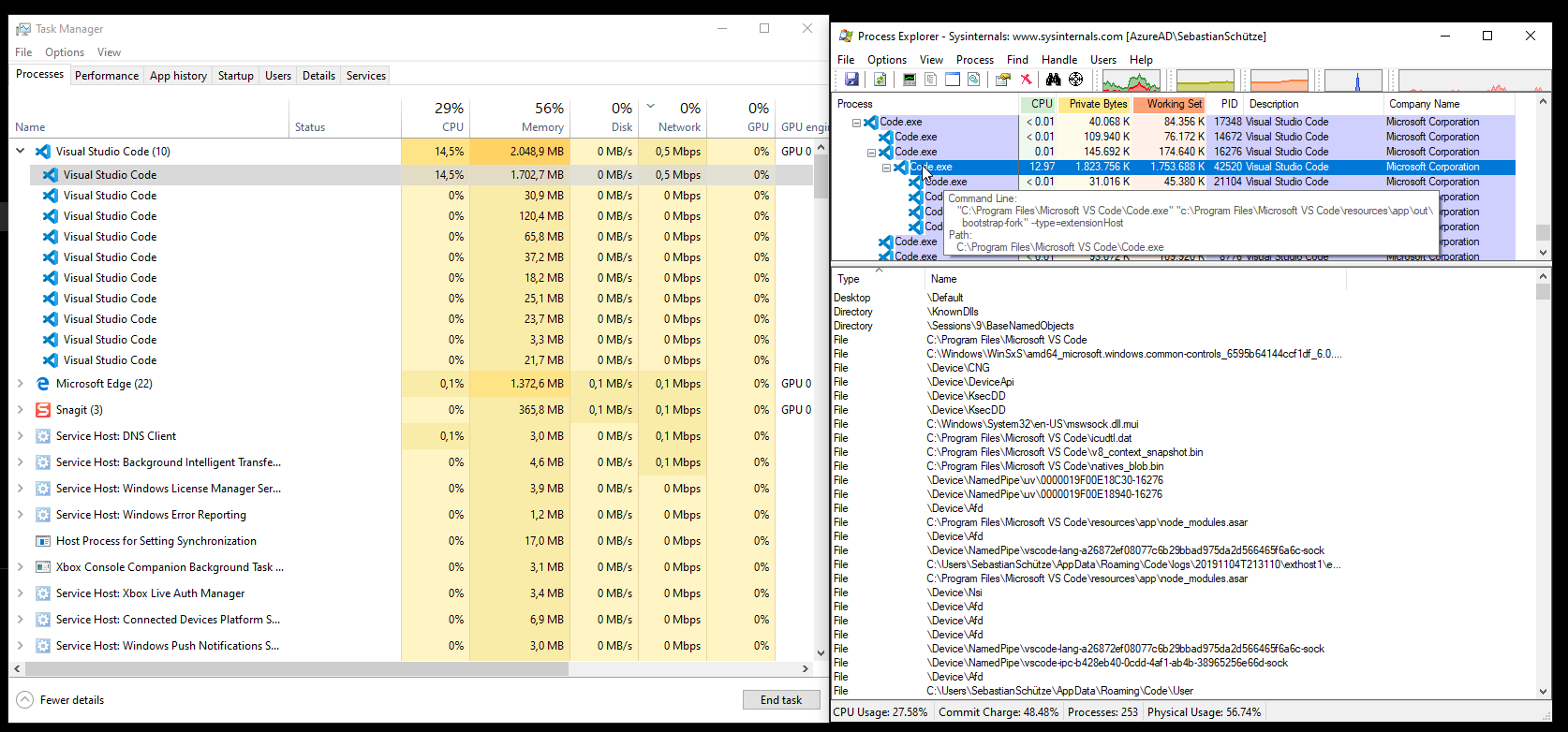Click the blue spike I/O mini graph
This screenshot has width=1568, height=732.
(x=1354, y=81)
